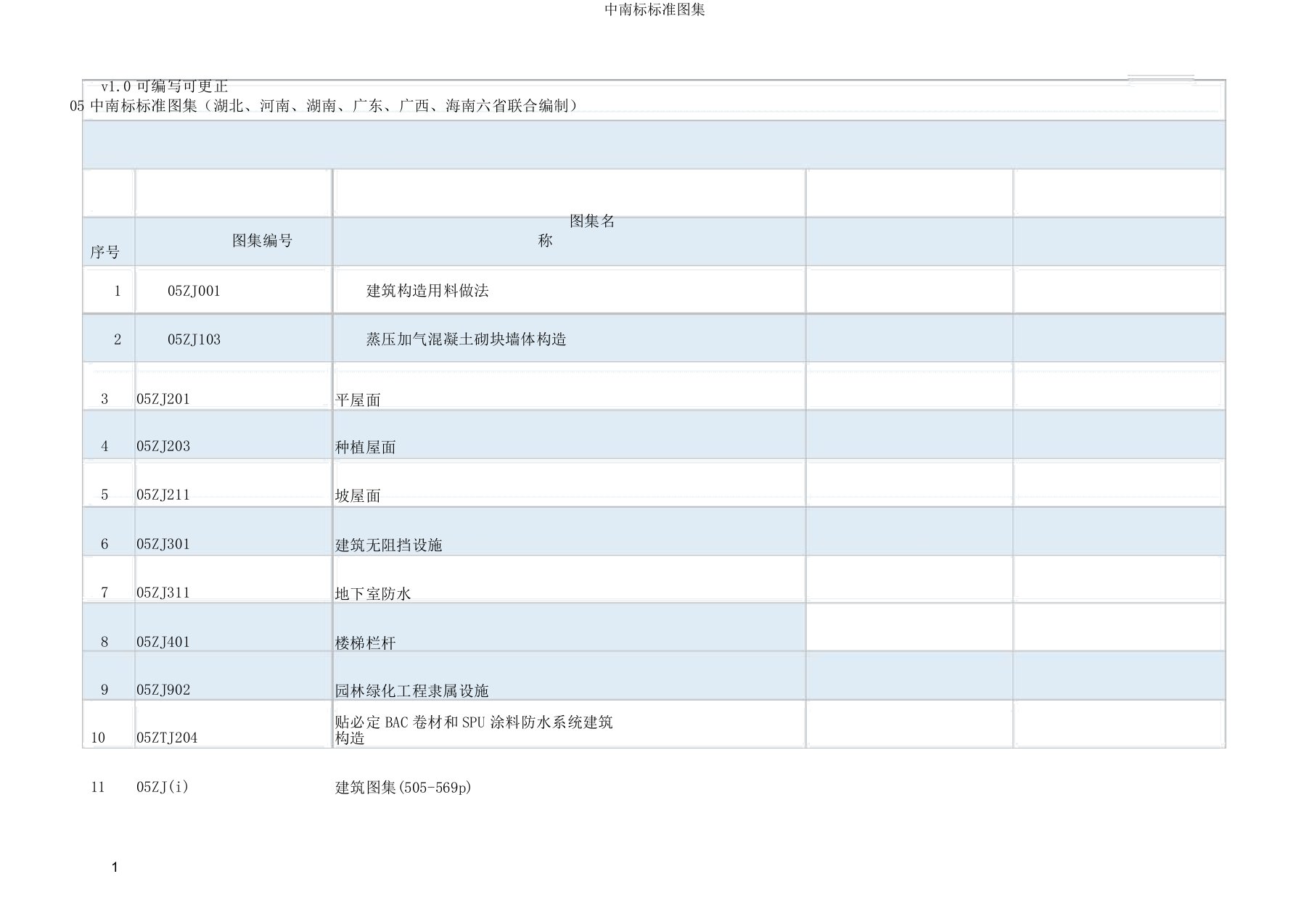
Task: Select name cell '蒸压加气混凝土砌块墙体构造'
Action: click(x=466, y=339)
